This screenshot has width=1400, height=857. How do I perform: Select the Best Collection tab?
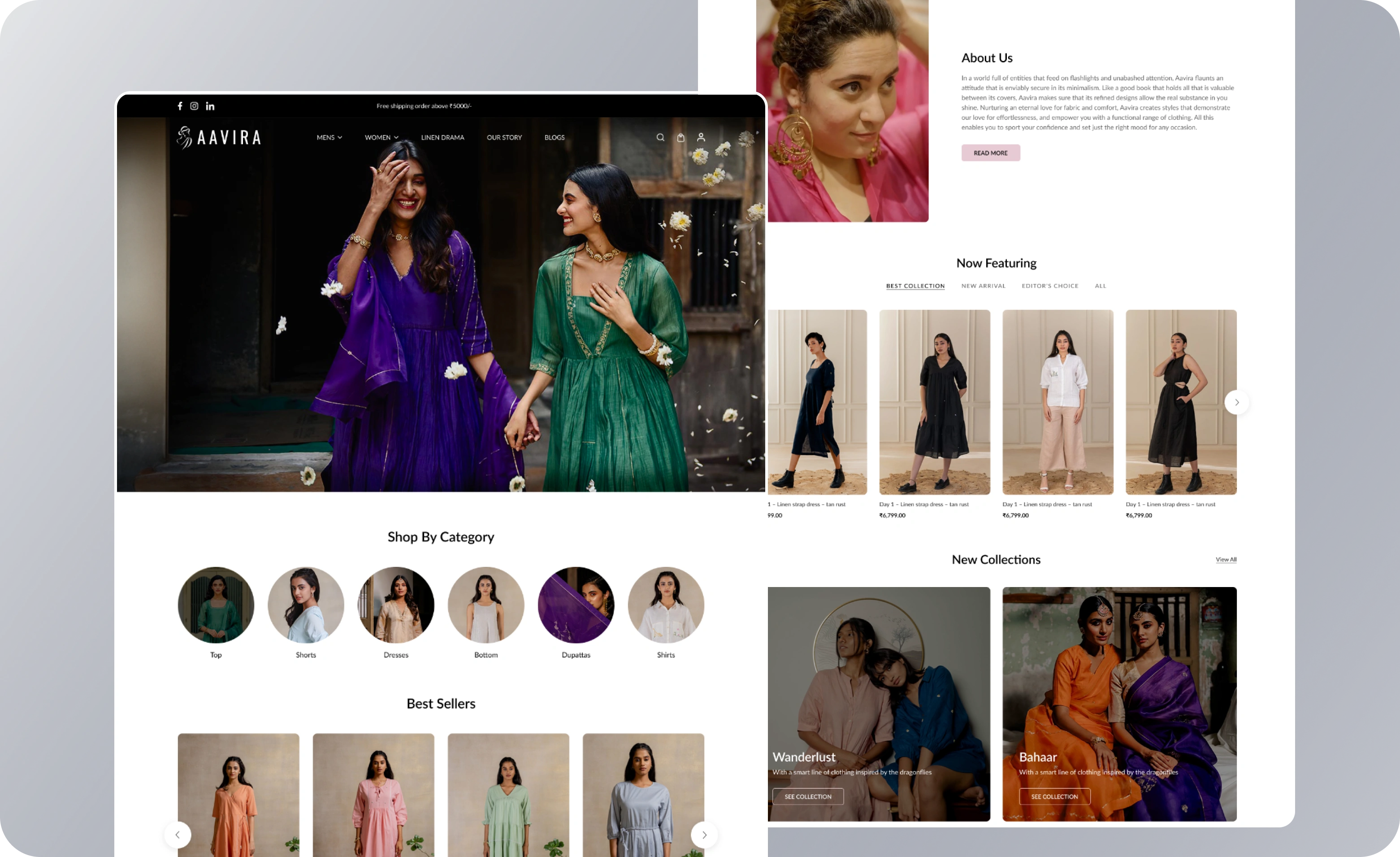[915, 286]
